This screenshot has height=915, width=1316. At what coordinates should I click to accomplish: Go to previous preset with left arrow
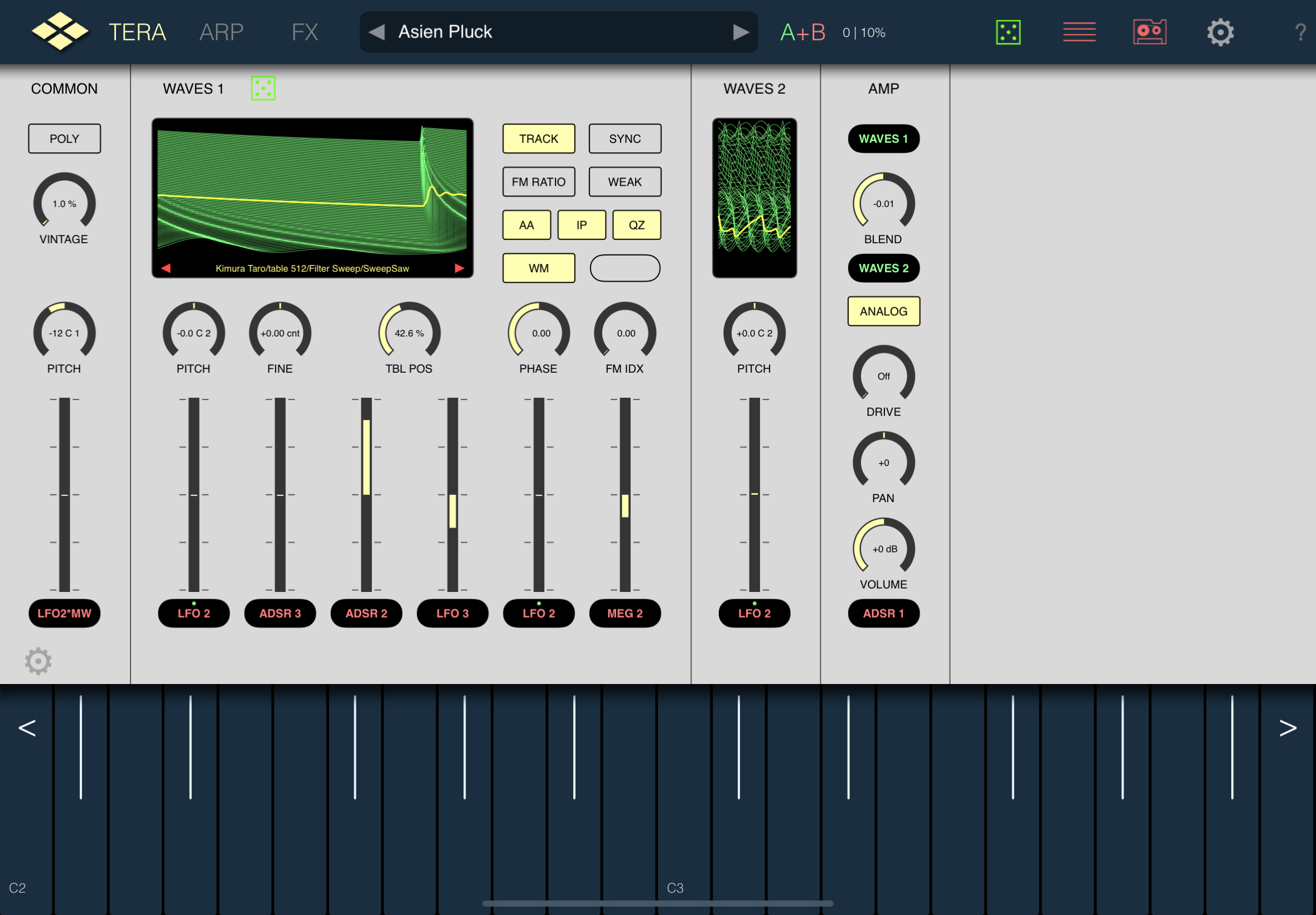click(376, 32)
